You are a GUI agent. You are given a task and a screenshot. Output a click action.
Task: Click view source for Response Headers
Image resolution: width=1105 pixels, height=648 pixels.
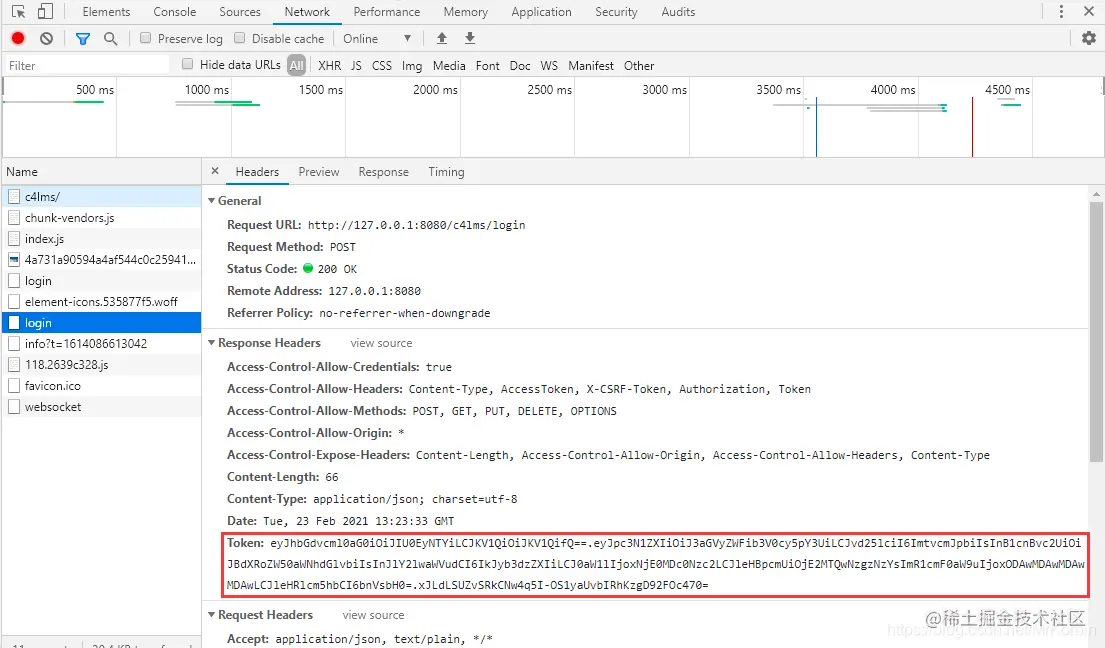click(381, 343)
